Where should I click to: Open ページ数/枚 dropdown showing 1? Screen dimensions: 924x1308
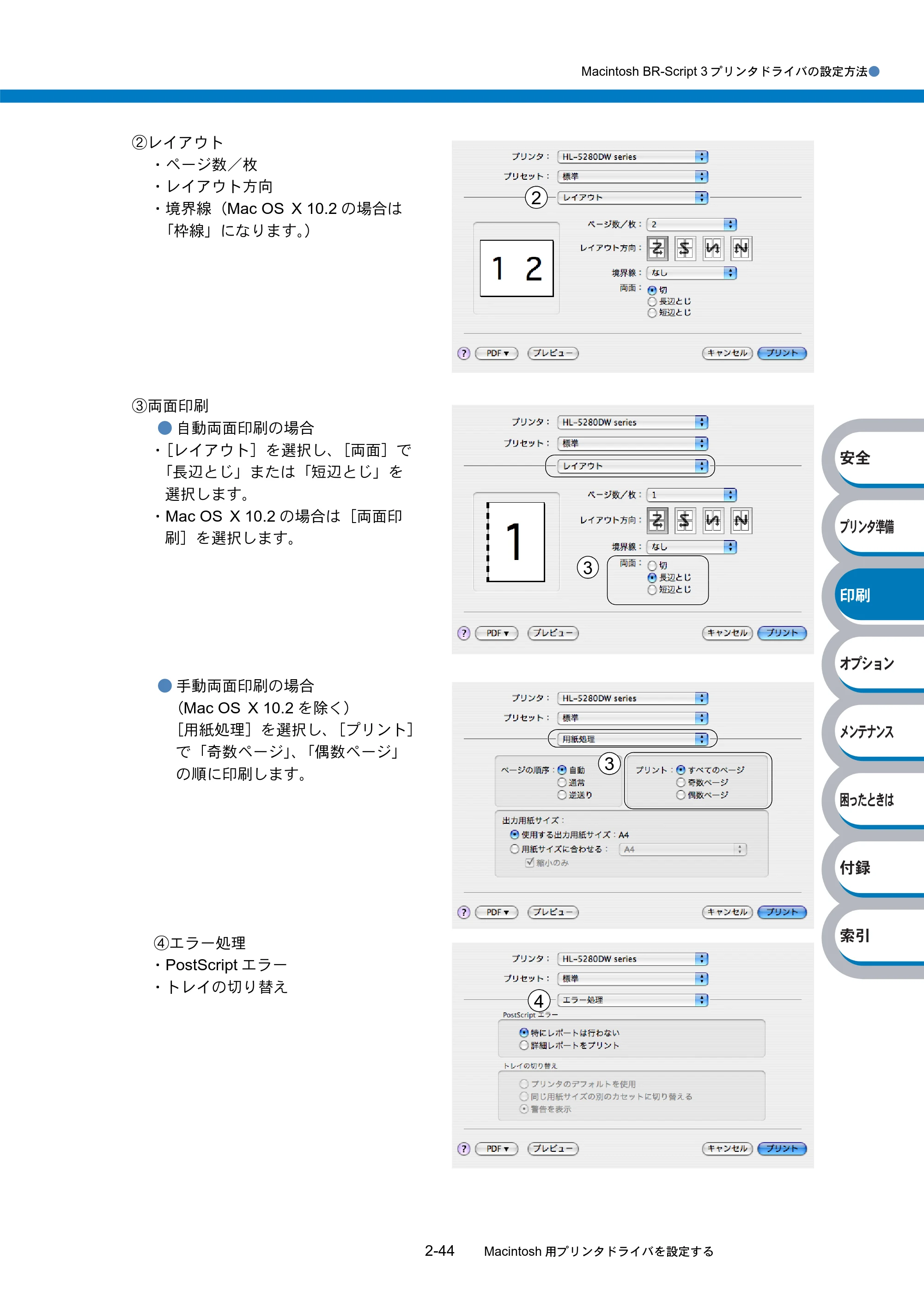692,495
